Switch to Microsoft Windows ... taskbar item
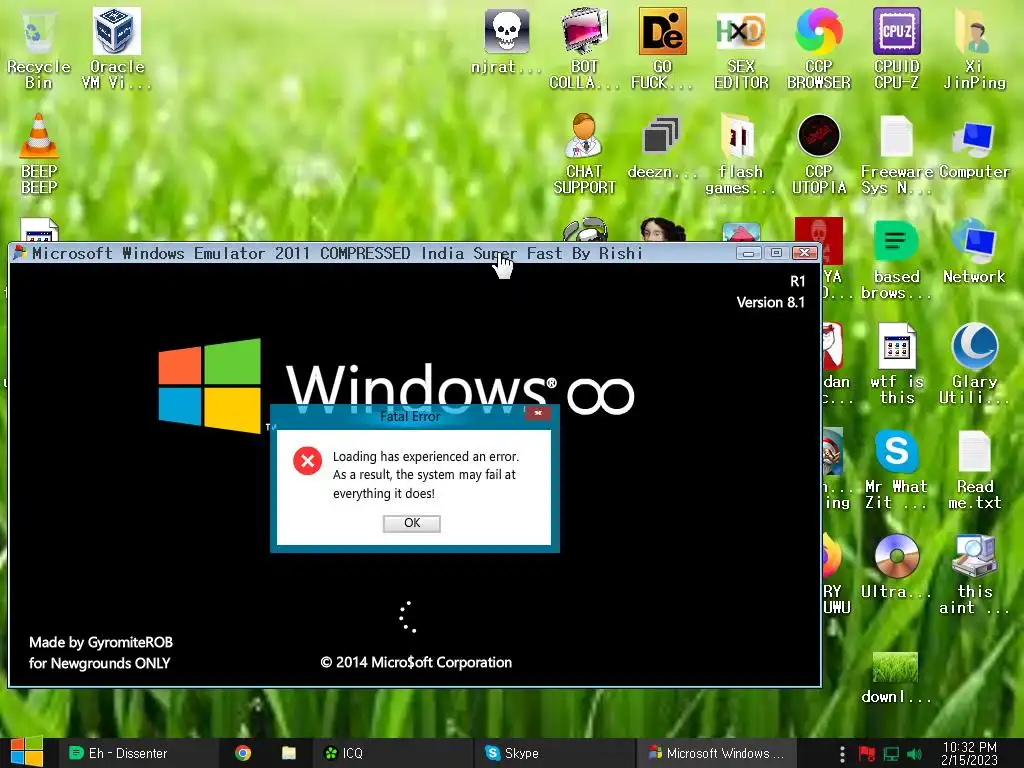 pyautogui.click(x=716, y=753)
